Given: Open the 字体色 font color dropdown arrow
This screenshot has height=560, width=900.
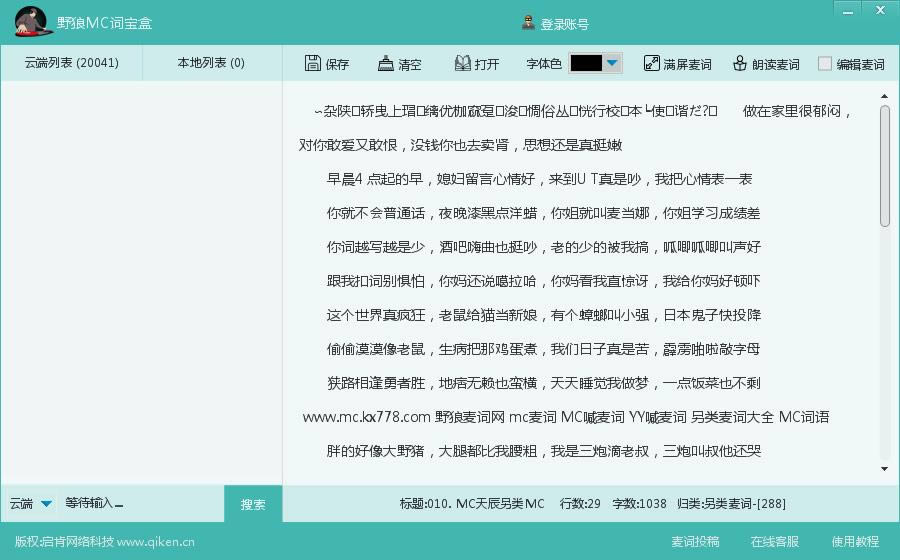Looking at the screenshot, I should pos(612,63).
